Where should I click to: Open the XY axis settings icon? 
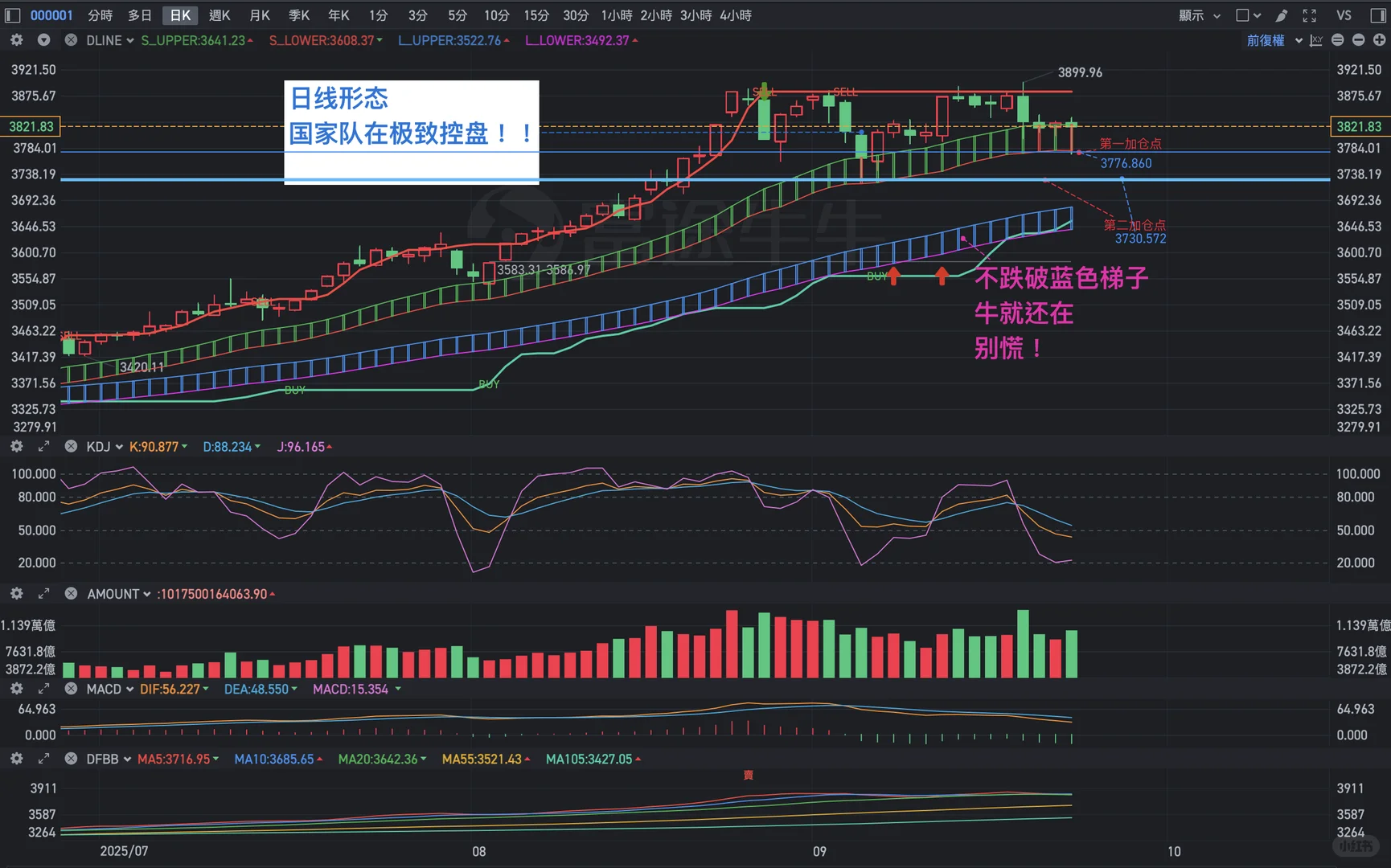click(x=1315, y=40)
